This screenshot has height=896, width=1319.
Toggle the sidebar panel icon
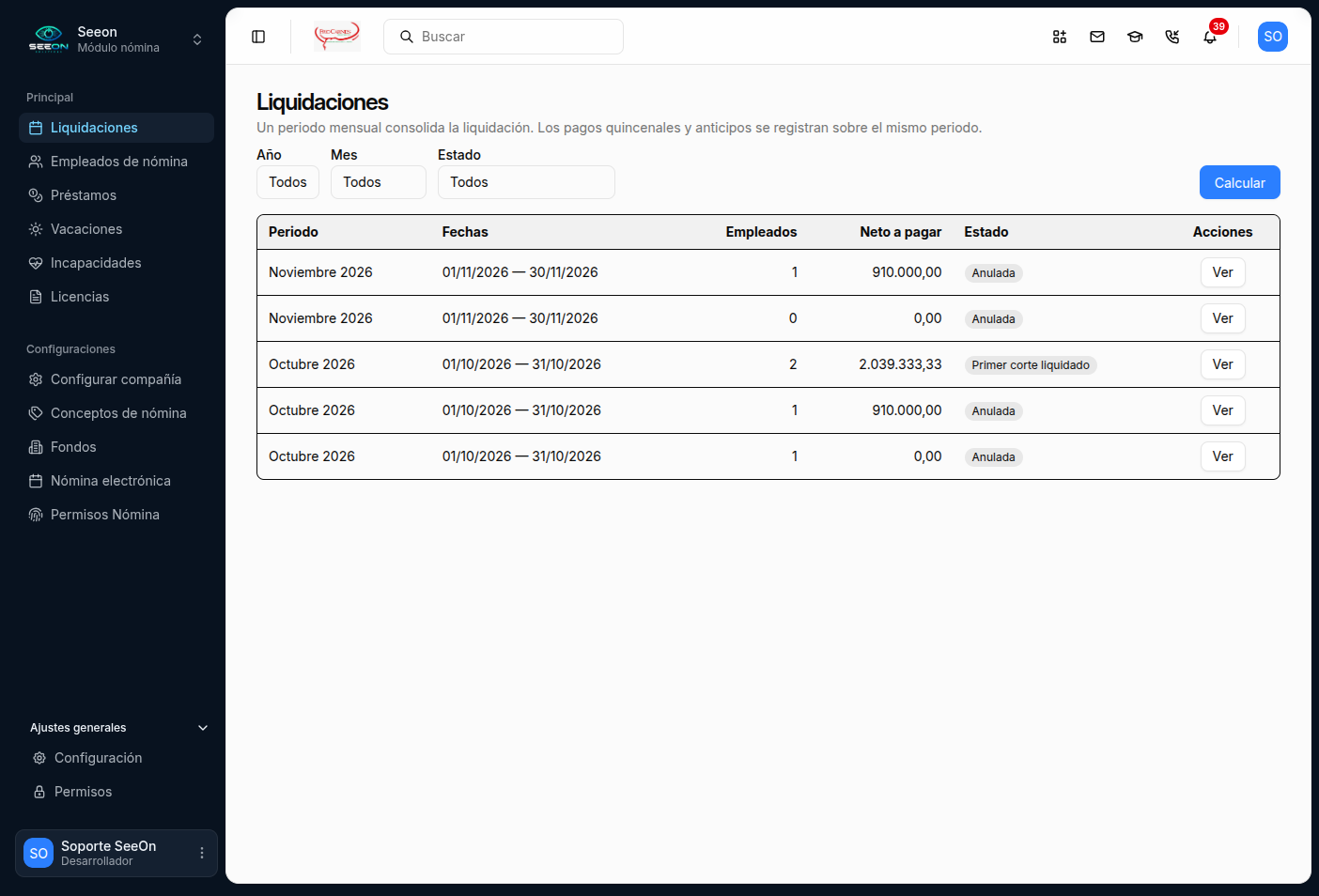[258, 37]
